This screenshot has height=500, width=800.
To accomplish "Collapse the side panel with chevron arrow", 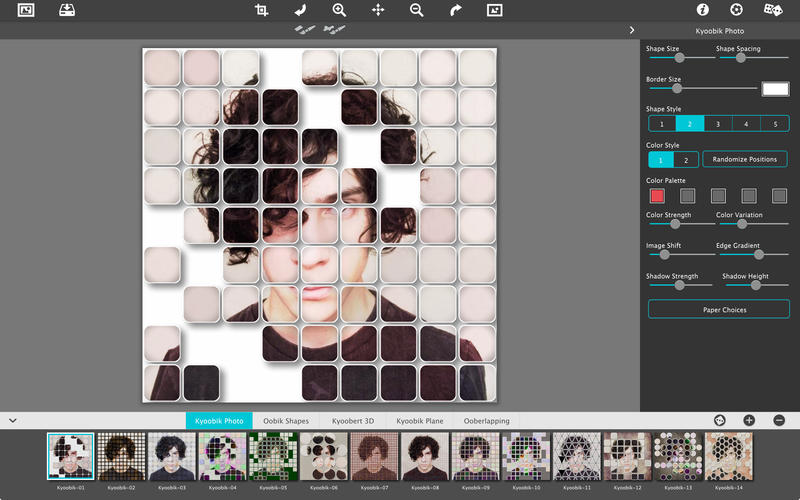I will click(632, 30).
